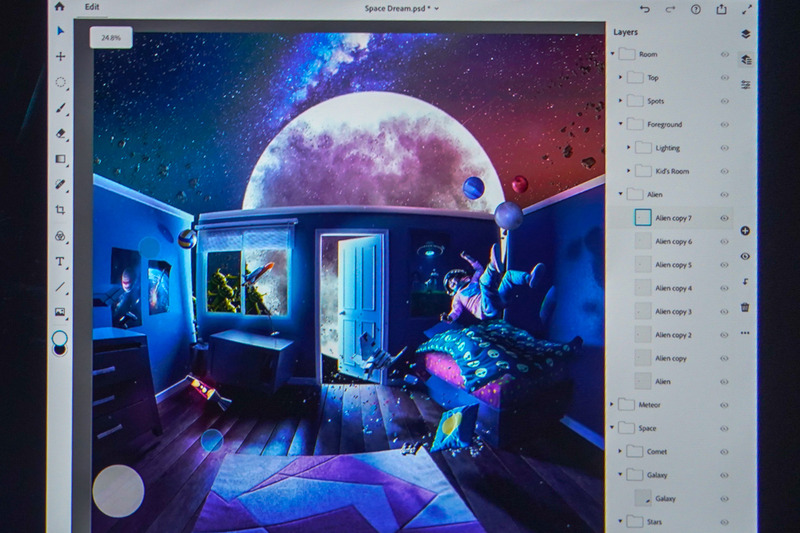
Task: Collapse the Foreground group
Action: [621, 124]
